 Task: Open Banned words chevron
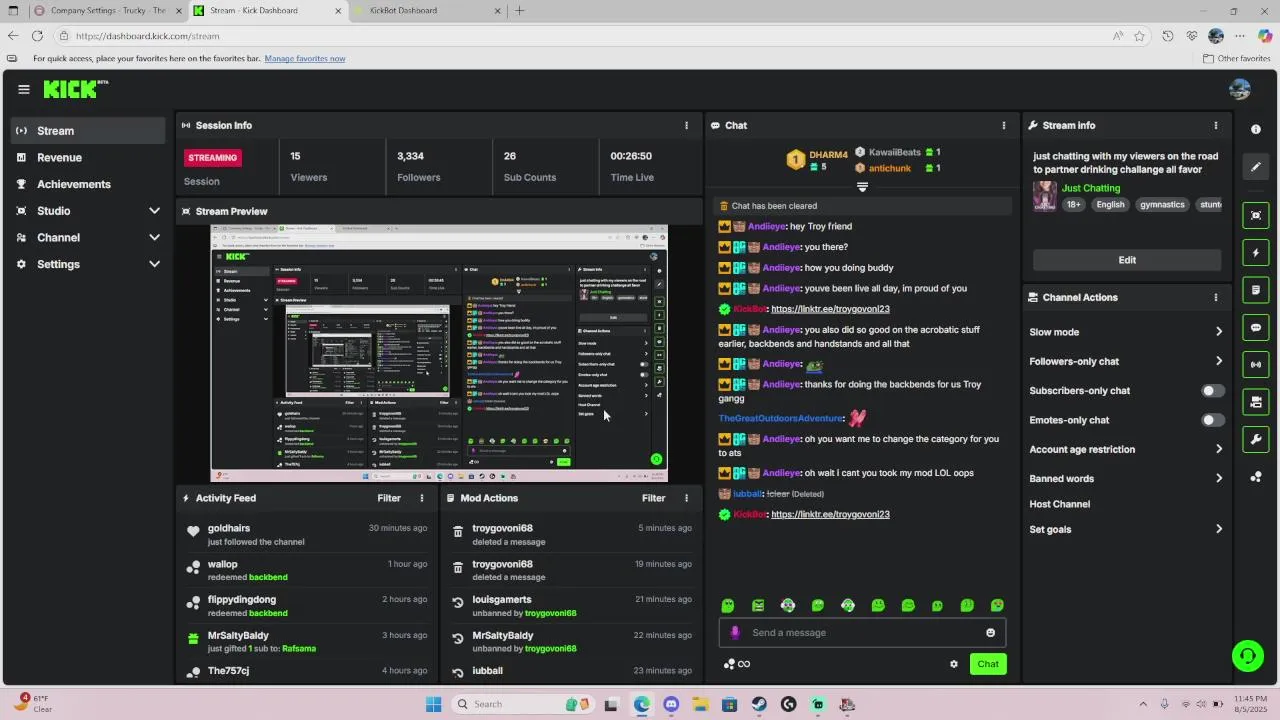click(x=1219, y=479)
